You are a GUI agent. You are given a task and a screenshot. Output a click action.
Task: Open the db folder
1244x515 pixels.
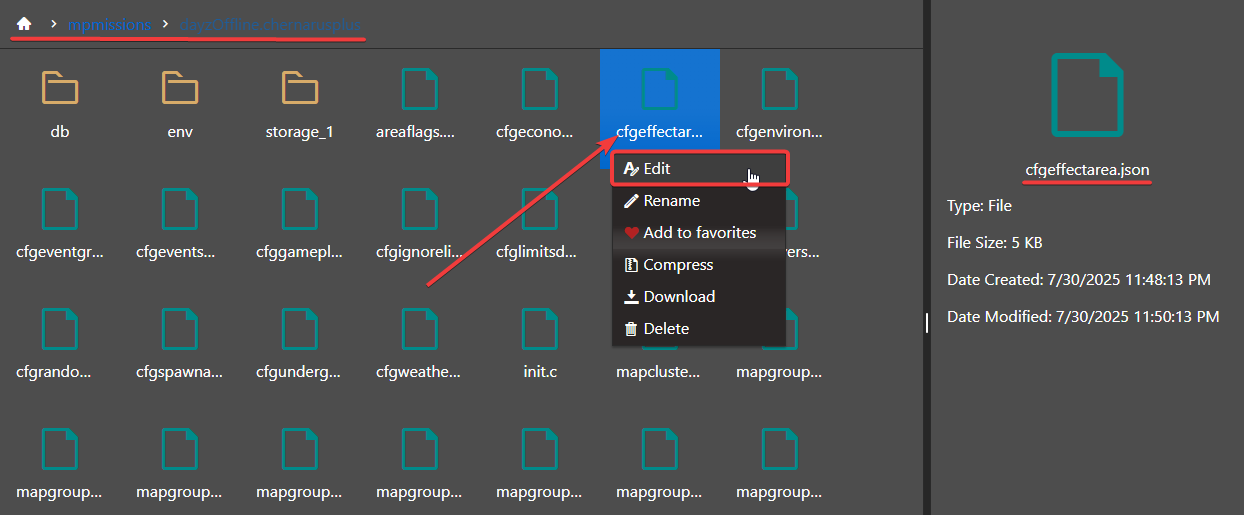coord(59,105)
